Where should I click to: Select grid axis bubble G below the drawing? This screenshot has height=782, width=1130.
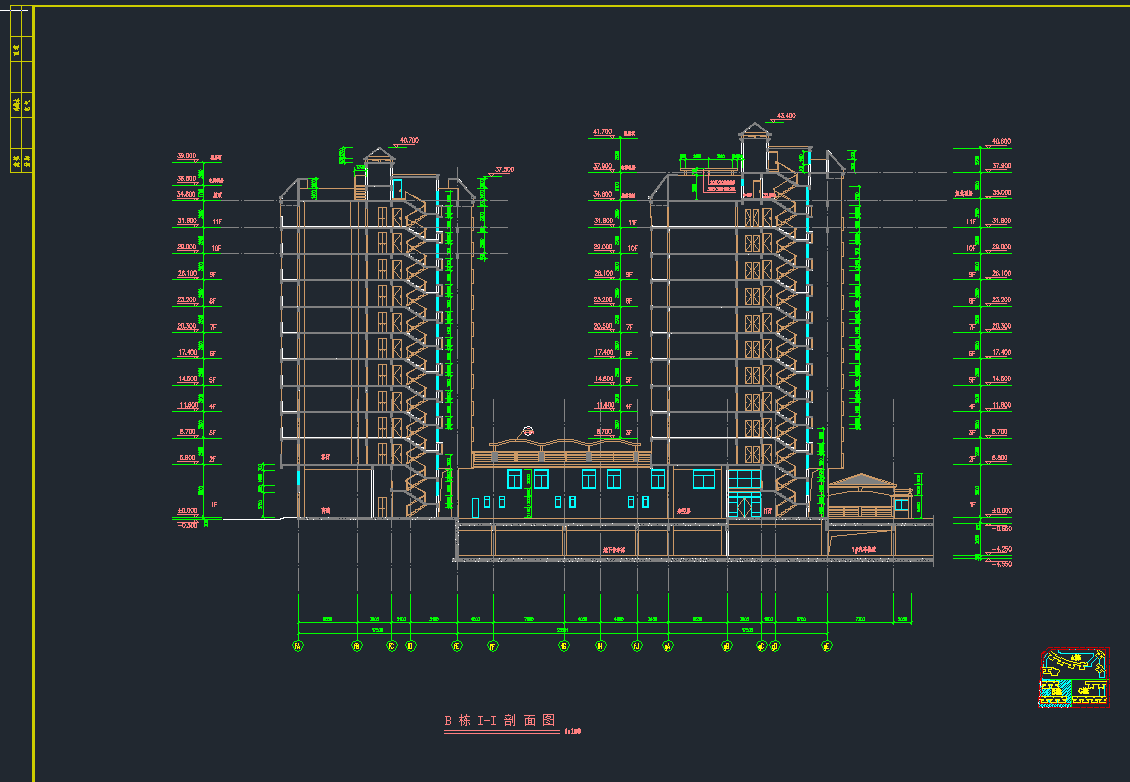click(564, 646)
